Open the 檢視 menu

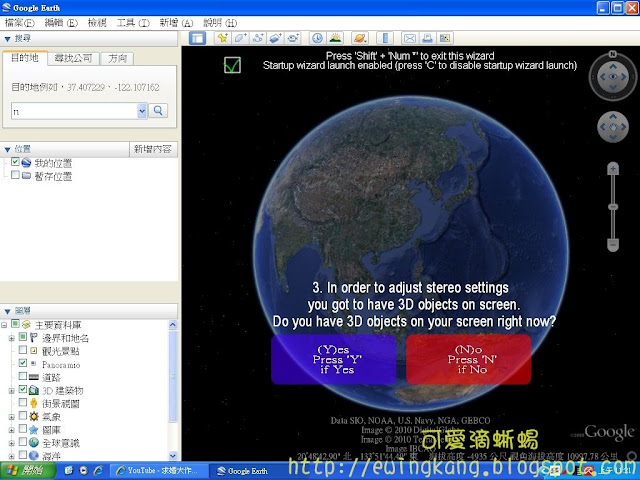(x=97, y=23)
